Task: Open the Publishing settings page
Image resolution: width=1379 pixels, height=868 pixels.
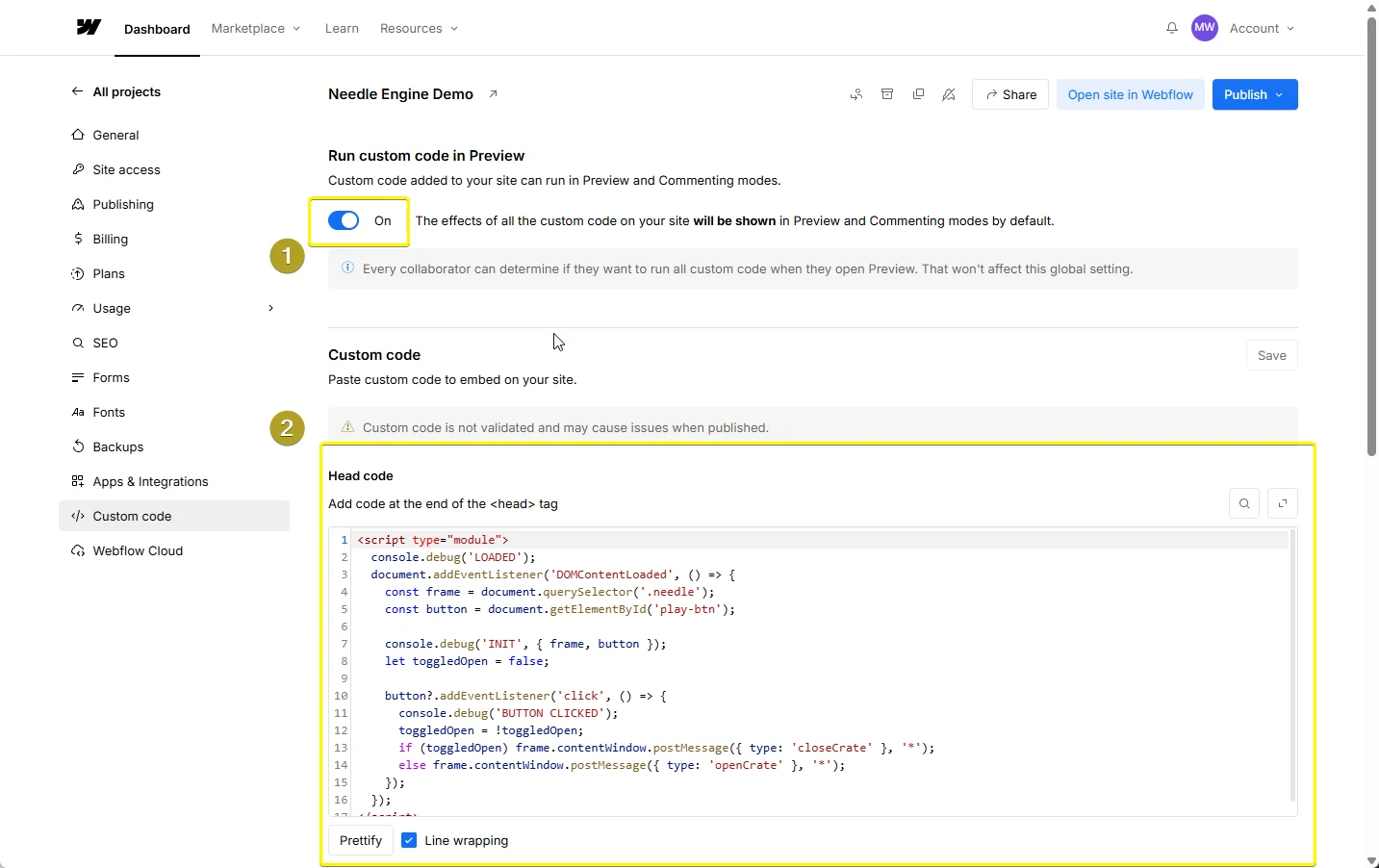Action: tap(174, 204)
